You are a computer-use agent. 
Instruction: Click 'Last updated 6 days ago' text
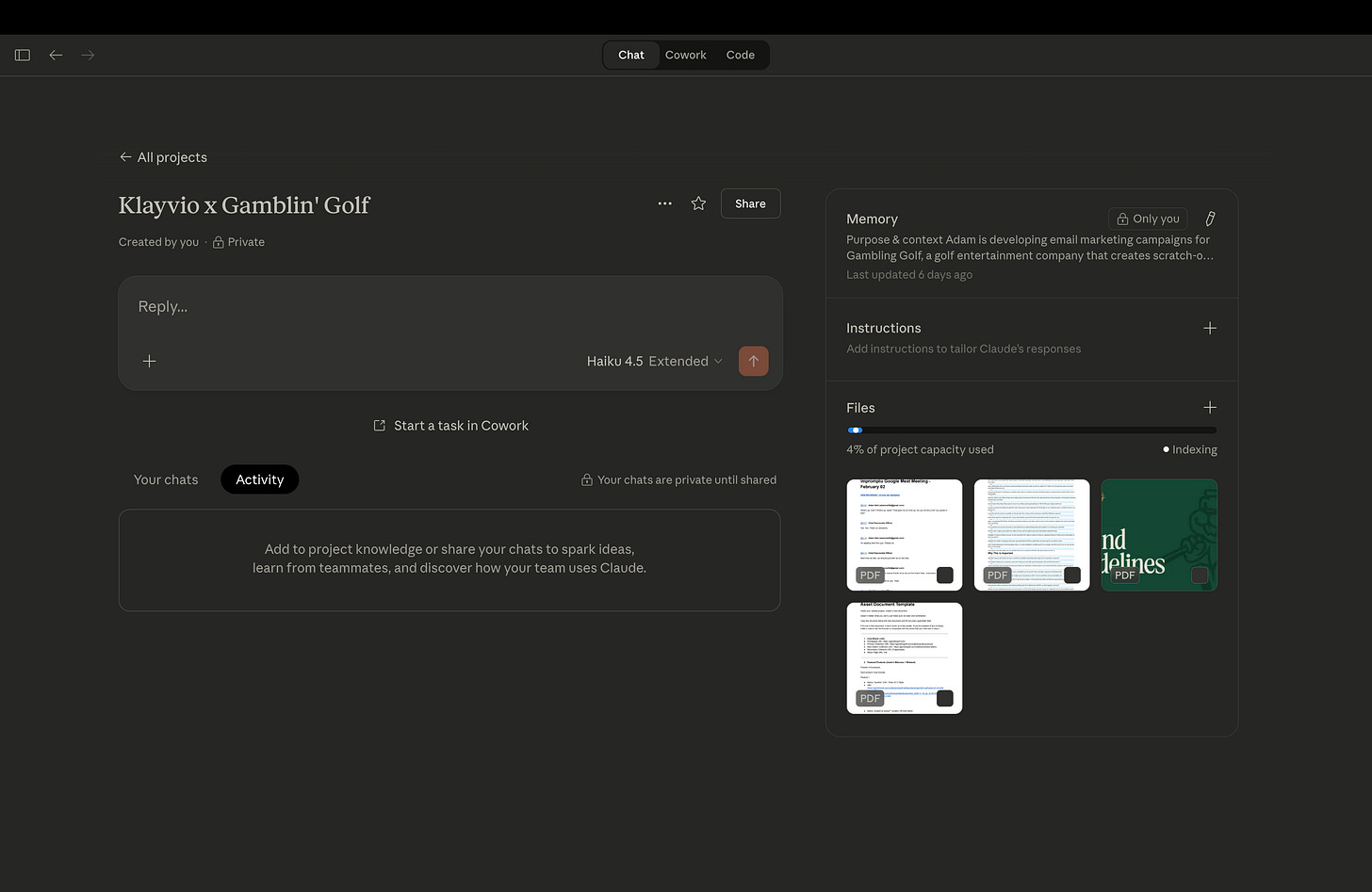(909, 275)
